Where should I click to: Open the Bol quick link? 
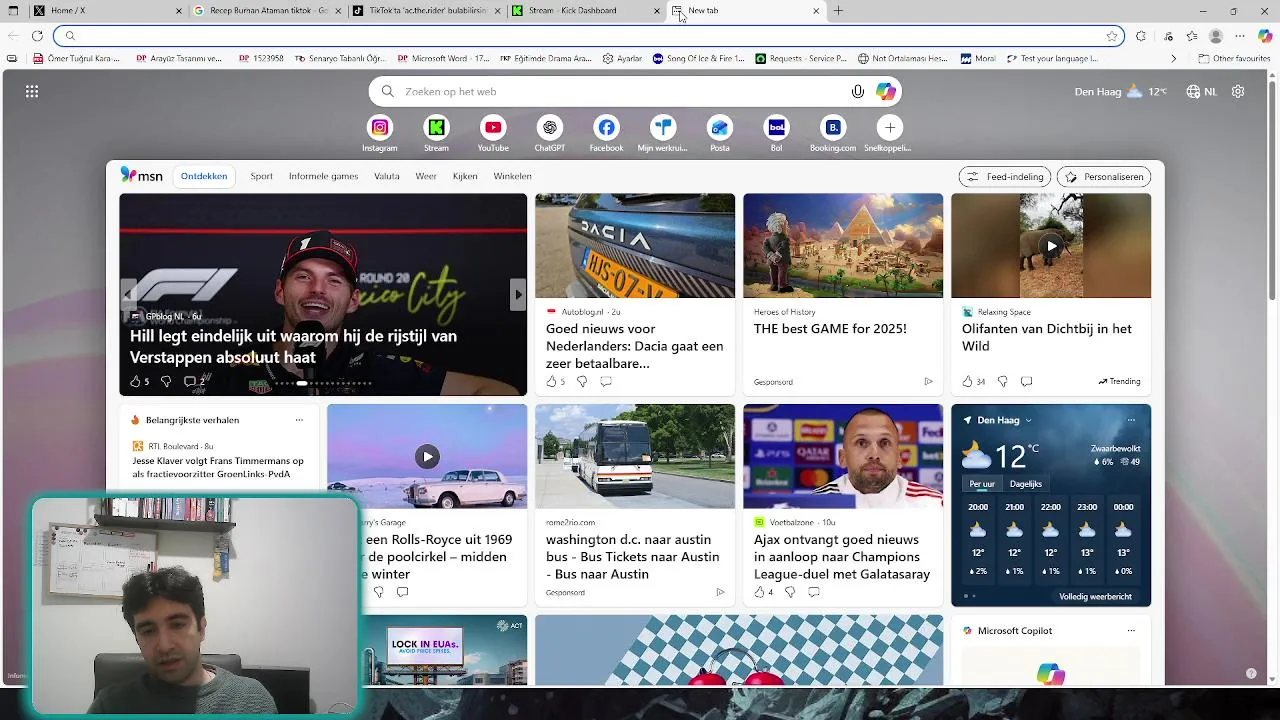776,128
